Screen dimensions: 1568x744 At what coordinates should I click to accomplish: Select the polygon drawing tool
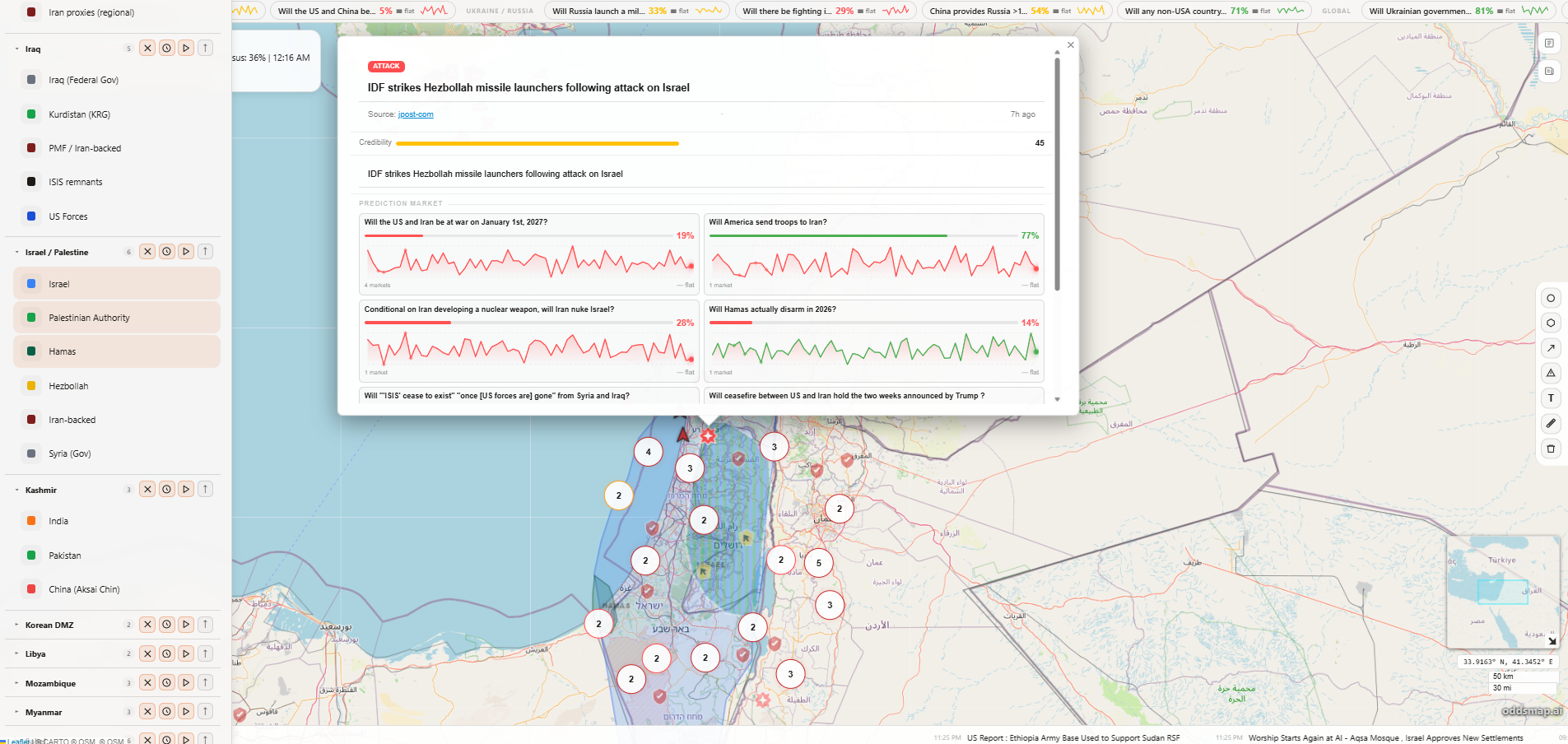[x=1551, y=323]
